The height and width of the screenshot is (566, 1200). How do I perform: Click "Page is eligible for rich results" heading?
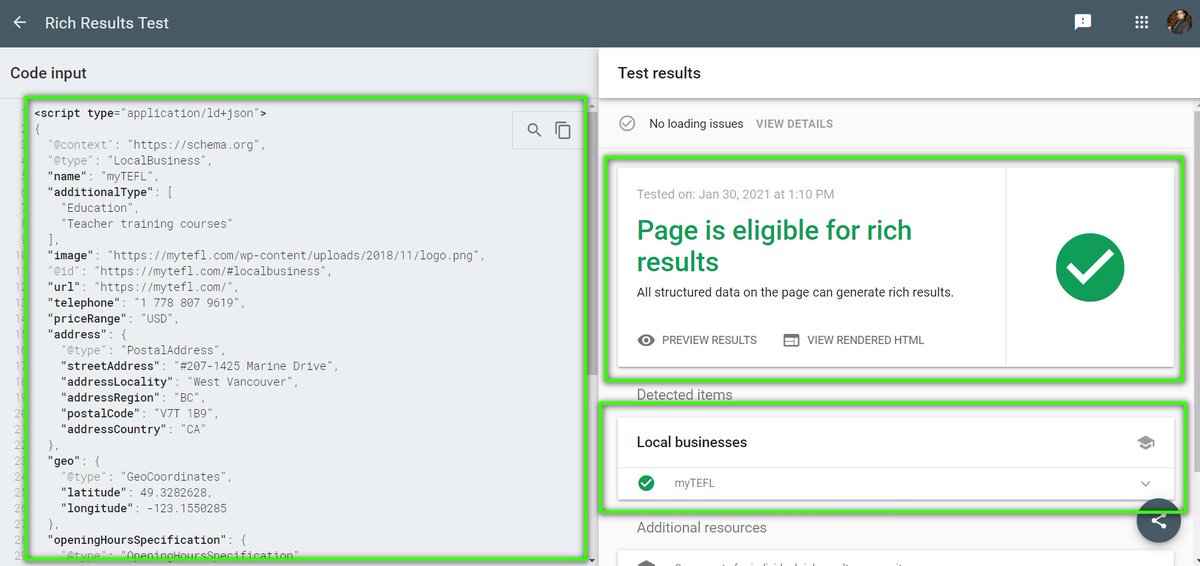coord(774,246)
